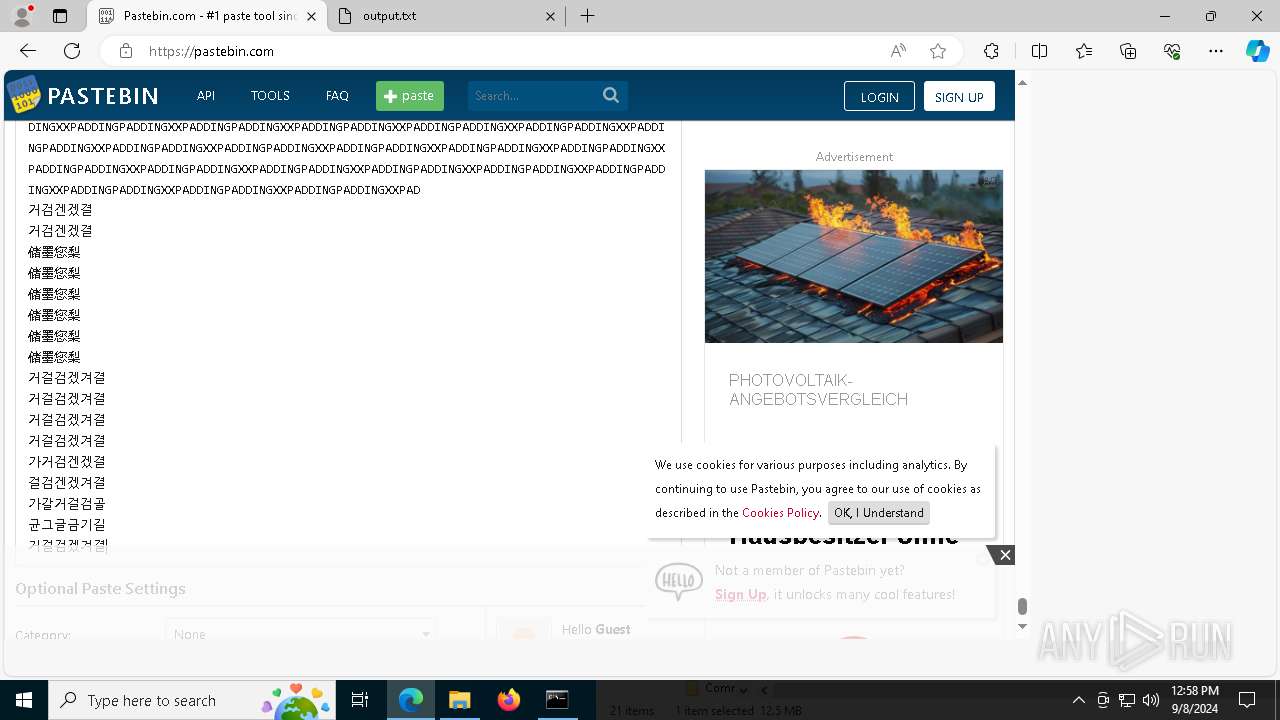Close the output.txt tab
Image resolution: width=1280 pixels, height=720 pixels.
551,16
